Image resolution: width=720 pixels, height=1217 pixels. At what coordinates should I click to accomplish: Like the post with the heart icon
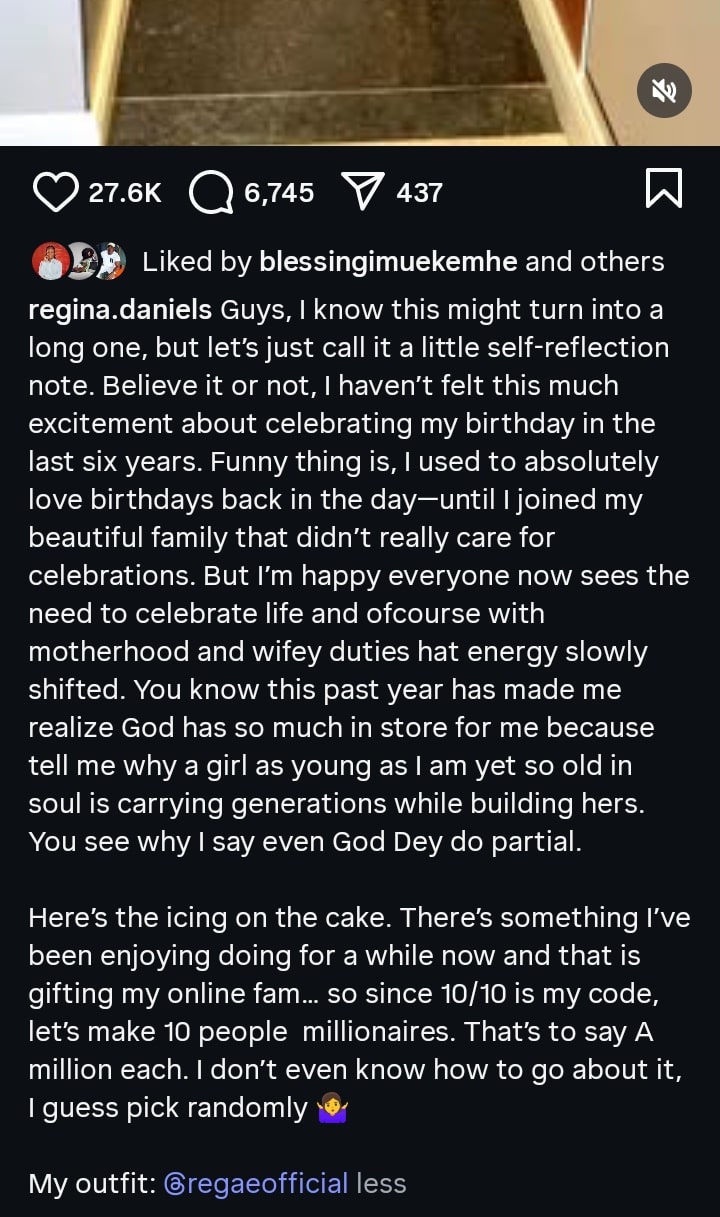(55, 192)
